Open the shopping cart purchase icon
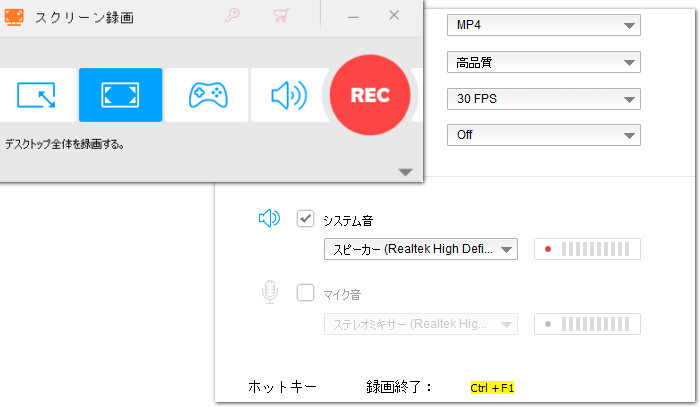Image resolution: width=700 pixels, height=407 pixels. (x=281, y=16)
